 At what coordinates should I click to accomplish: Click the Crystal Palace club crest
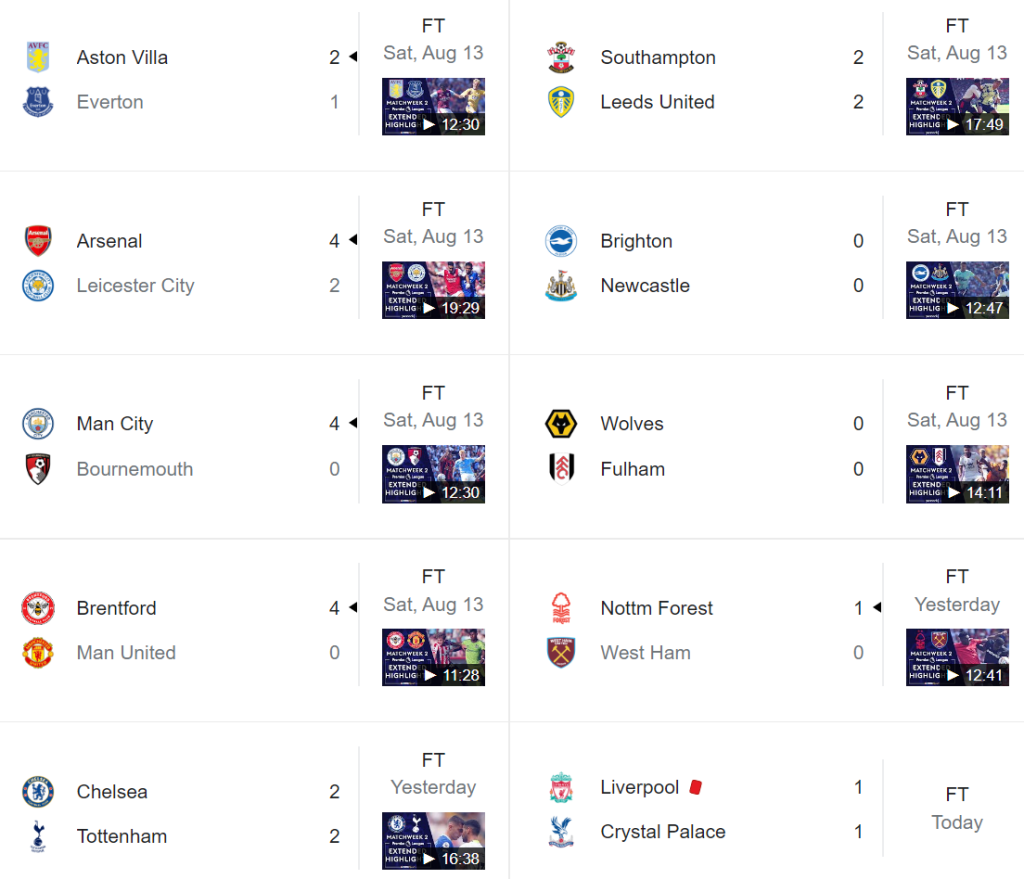[561, 832]
